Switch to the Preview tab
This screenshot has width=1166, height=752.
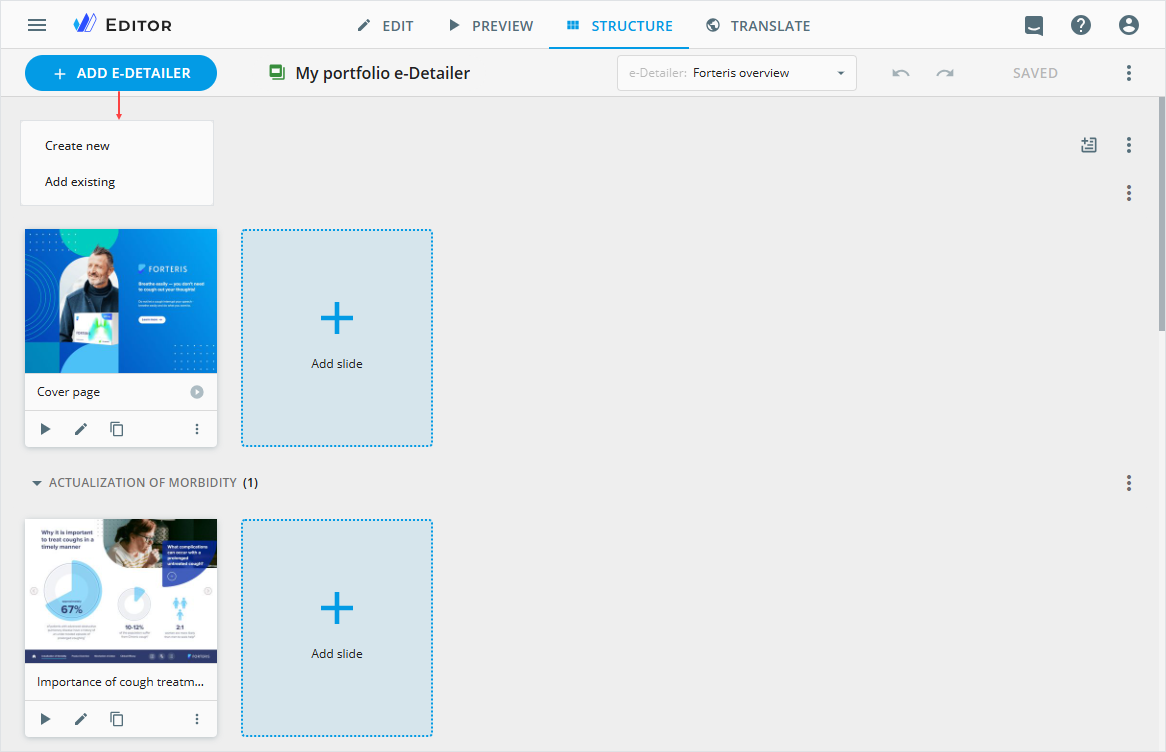coord(491,26)
